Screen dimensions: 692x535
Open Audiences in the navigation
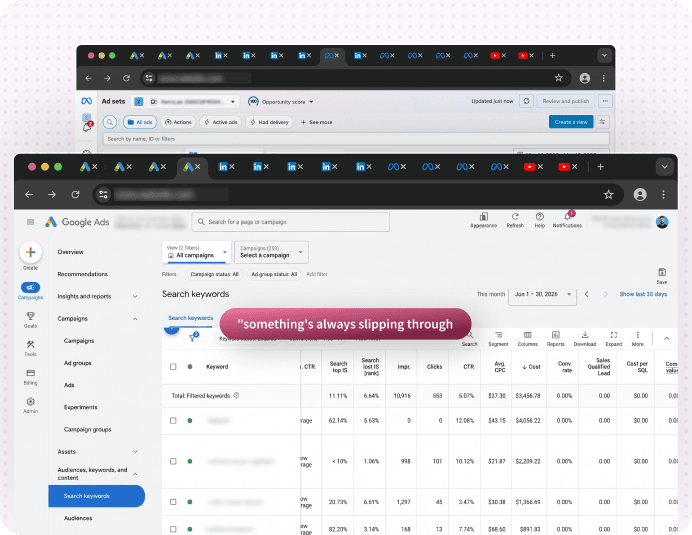pyautogui.click(x=78, y=518)
